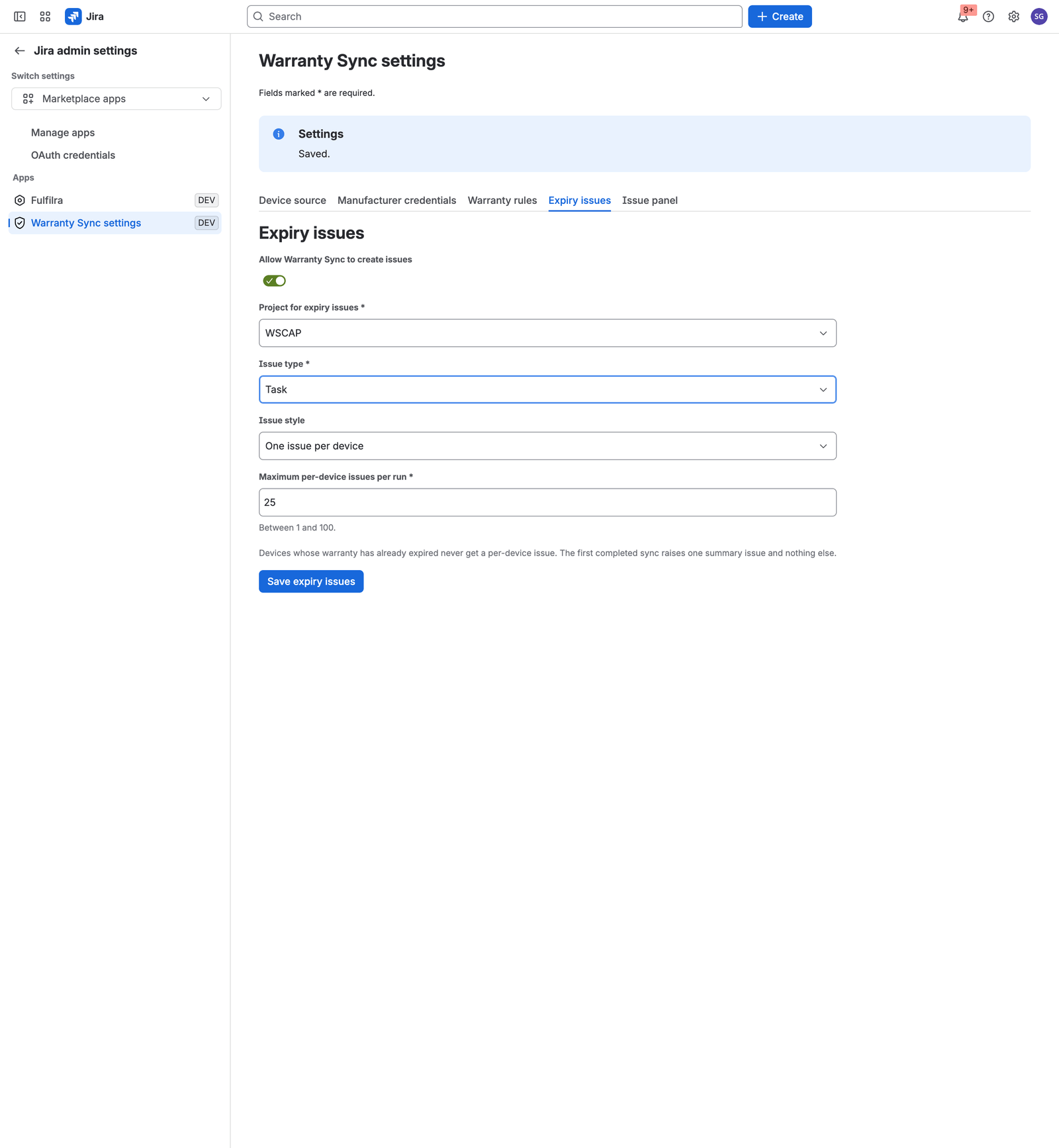Click Save expiry issues button

point(311,581)
